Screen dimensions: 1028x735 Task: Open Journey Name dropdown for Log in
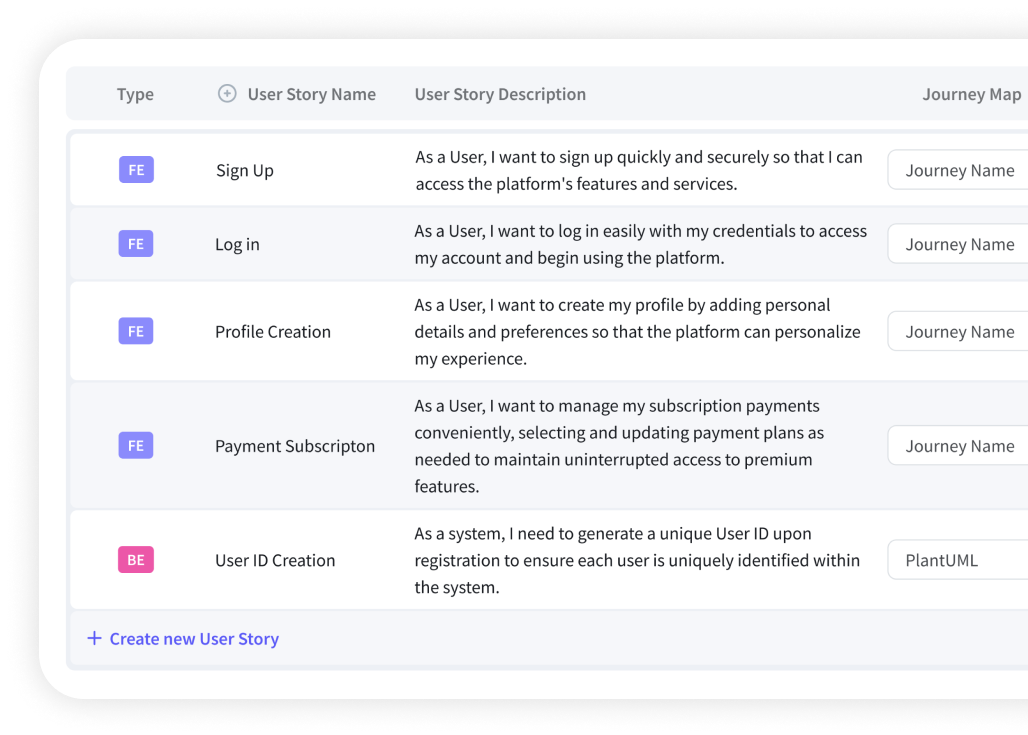tap(958, 244)
